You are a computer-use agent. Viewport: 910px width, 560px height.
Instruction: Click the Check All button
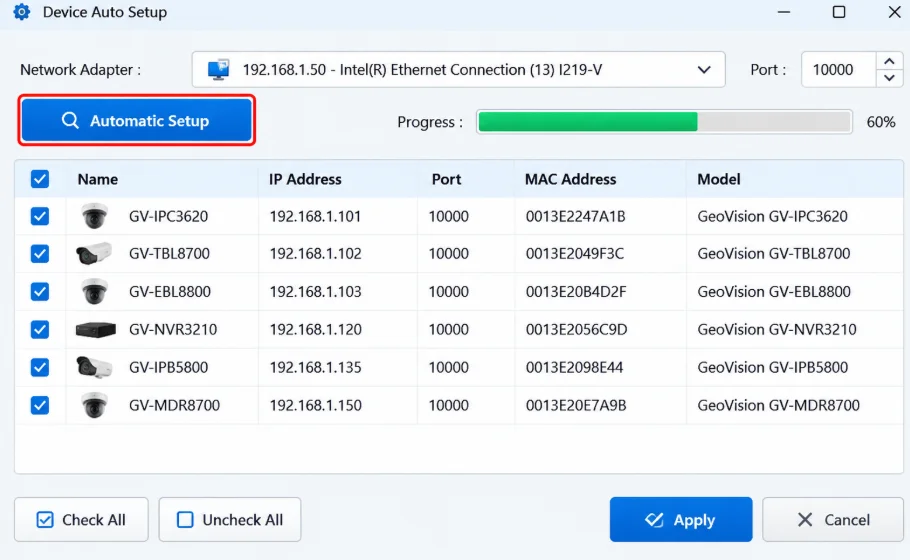(81, 519)
